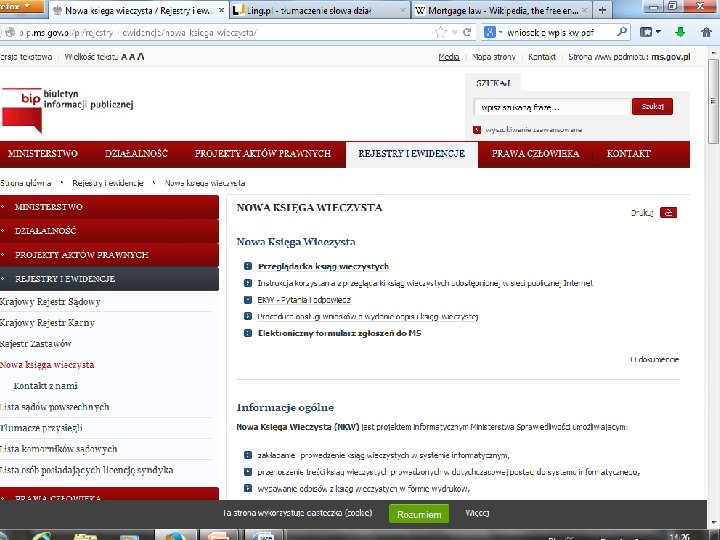Click the site search phrase input field

point(552,107)
